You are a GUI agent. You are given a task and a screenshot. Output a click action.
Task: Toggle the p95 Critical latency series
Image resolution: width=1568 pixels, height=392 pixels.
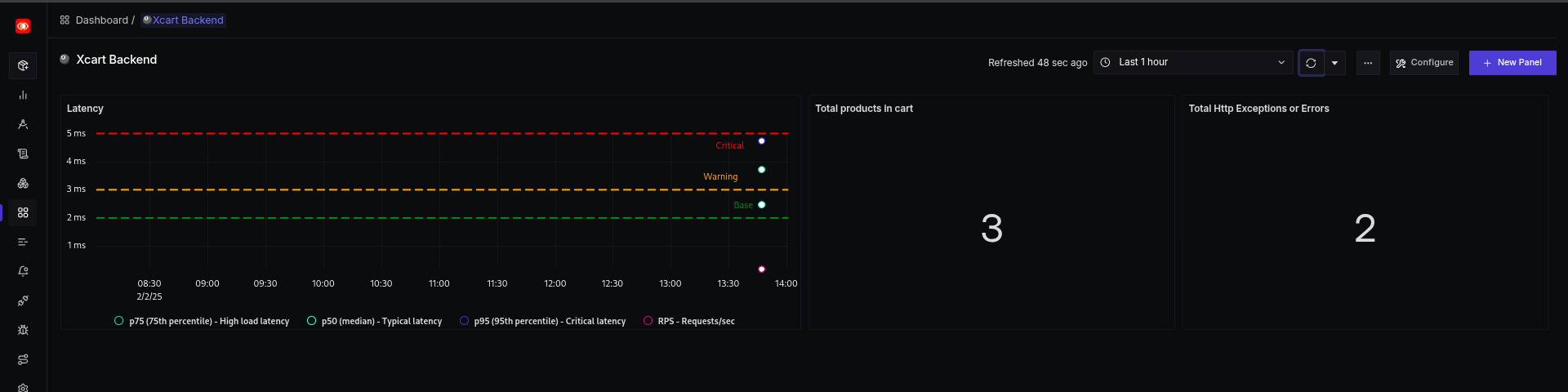coord(542,321)
